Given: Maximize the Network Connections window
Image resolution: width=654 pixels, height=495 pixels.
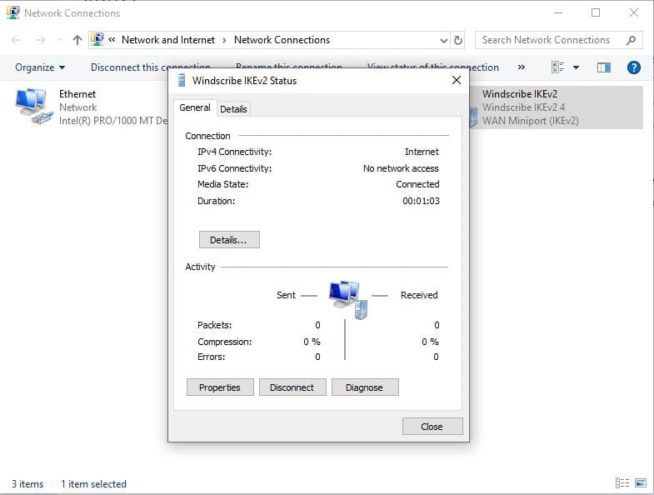Looking at the screenshot, I should point(596,13).
